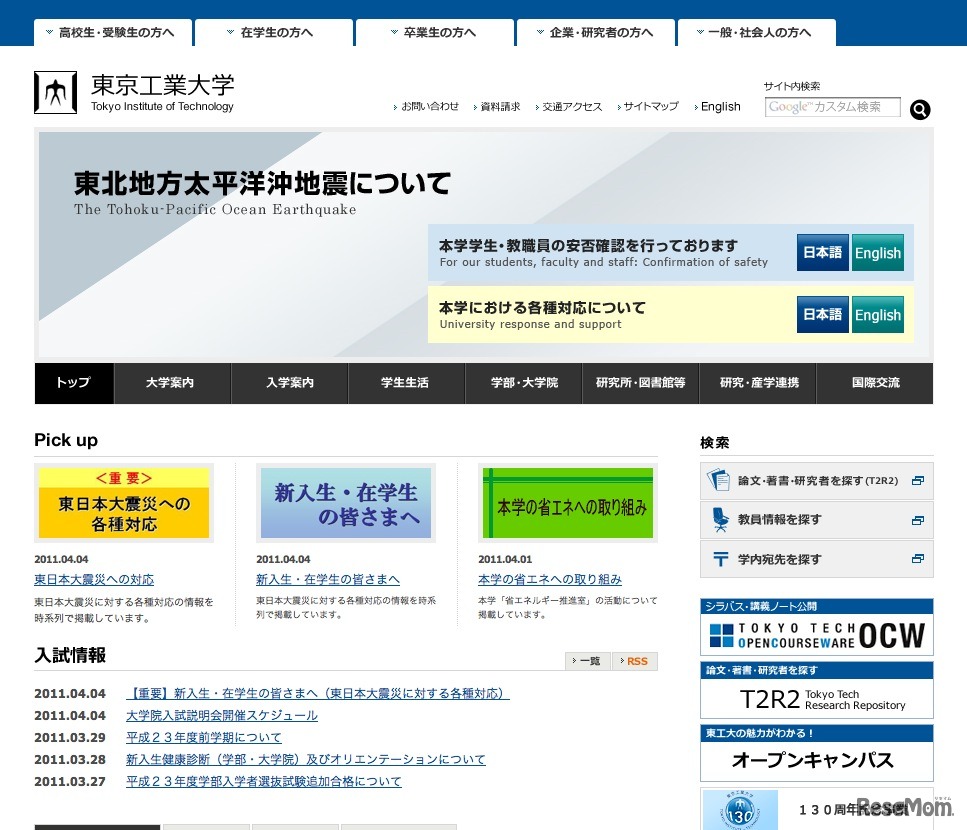967x830 pixels.
Task: Click the RSS feed icon
Action: 635,661
